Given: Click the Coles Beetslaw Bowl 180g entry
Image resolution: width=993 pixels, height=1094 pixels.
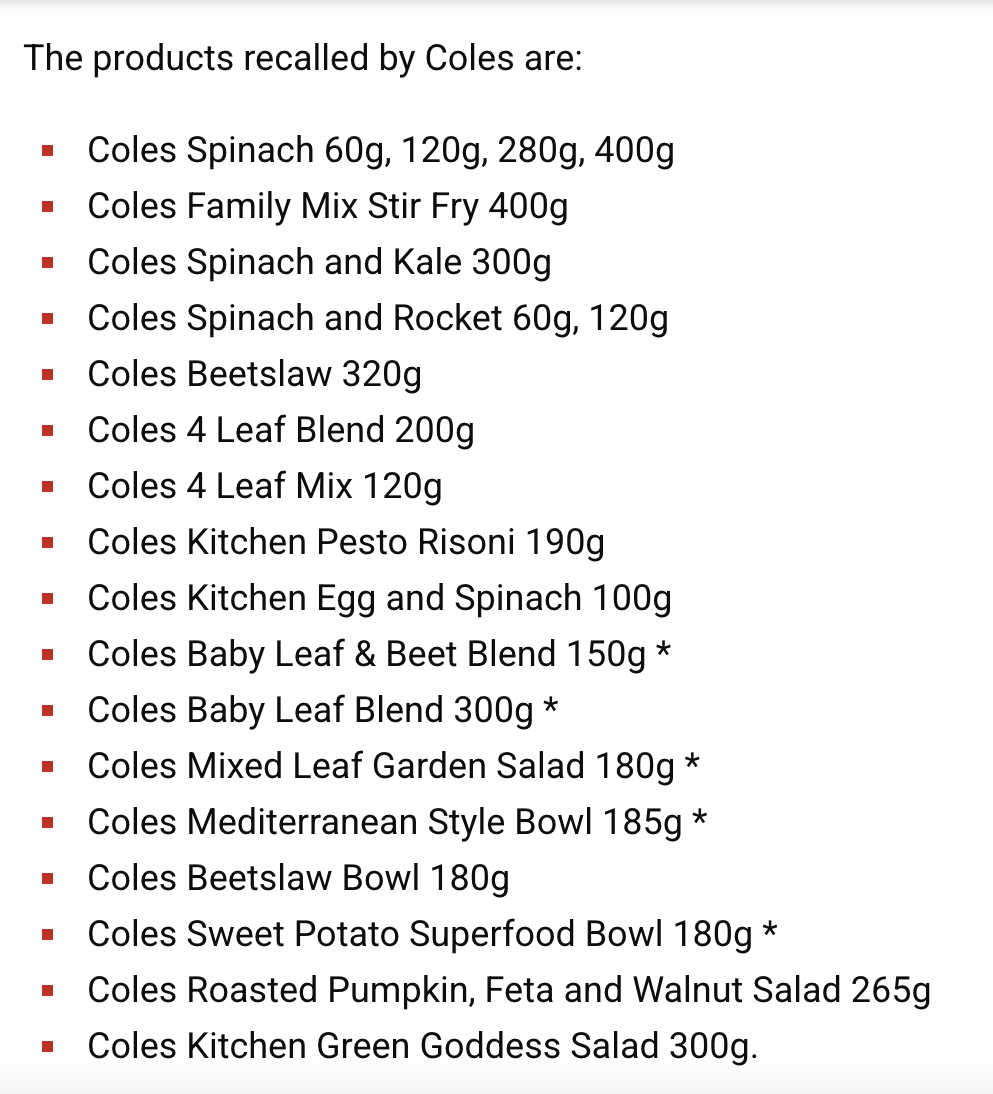Looking at the screenshot, I should [299, 878].
